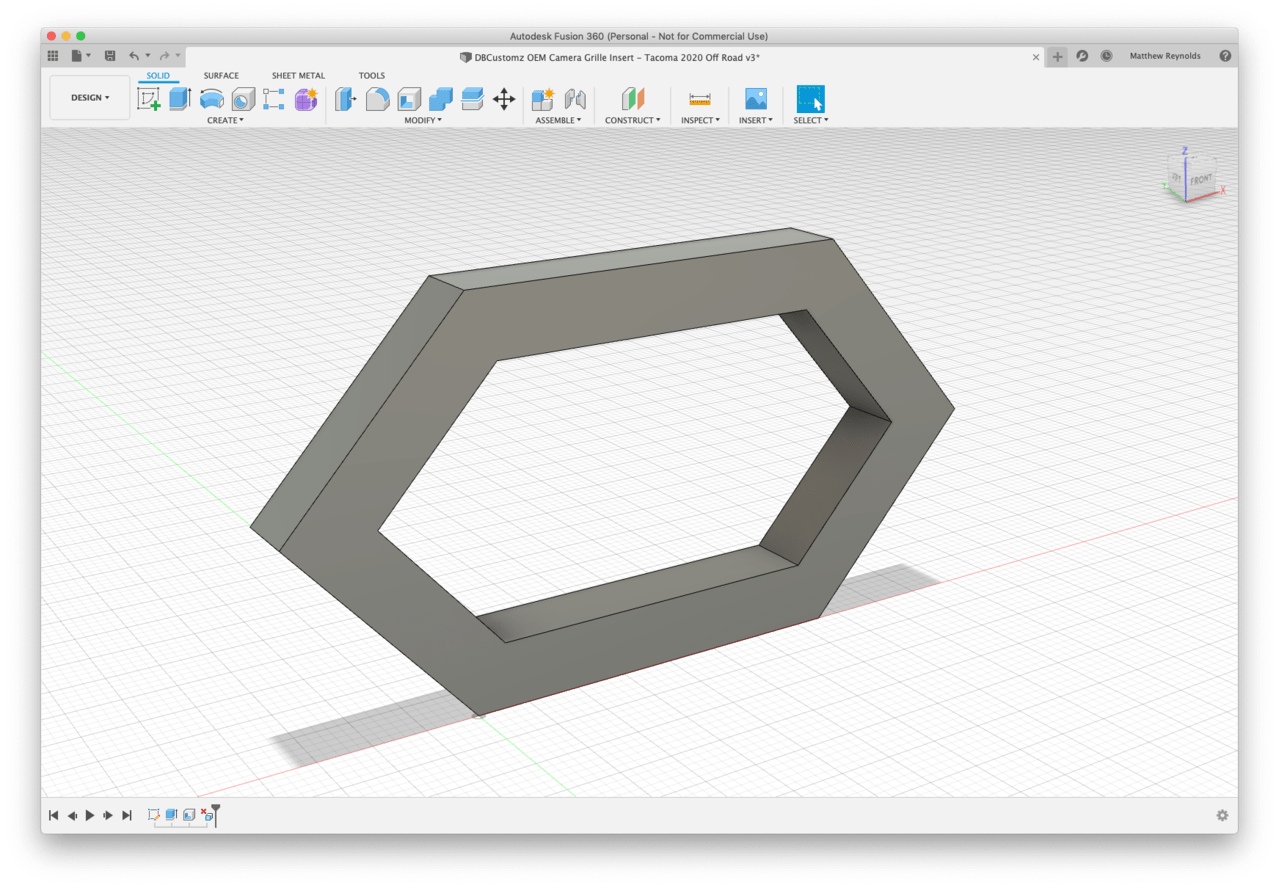
Task: Select the Hole tool
Action: click(x=243, y=99)
